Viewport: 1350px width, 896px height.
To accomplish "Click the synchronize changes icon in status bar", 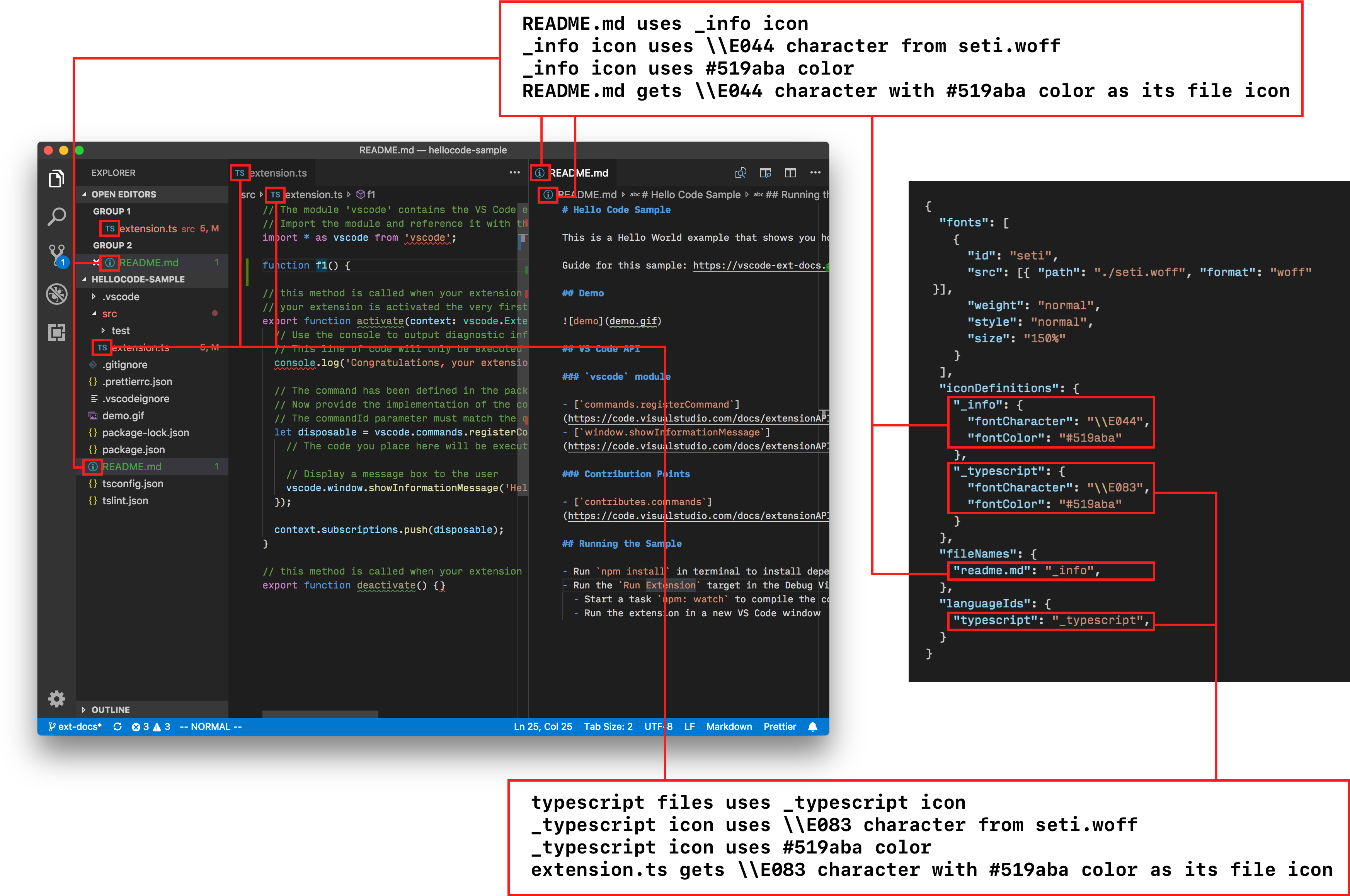I will (118, 726).
